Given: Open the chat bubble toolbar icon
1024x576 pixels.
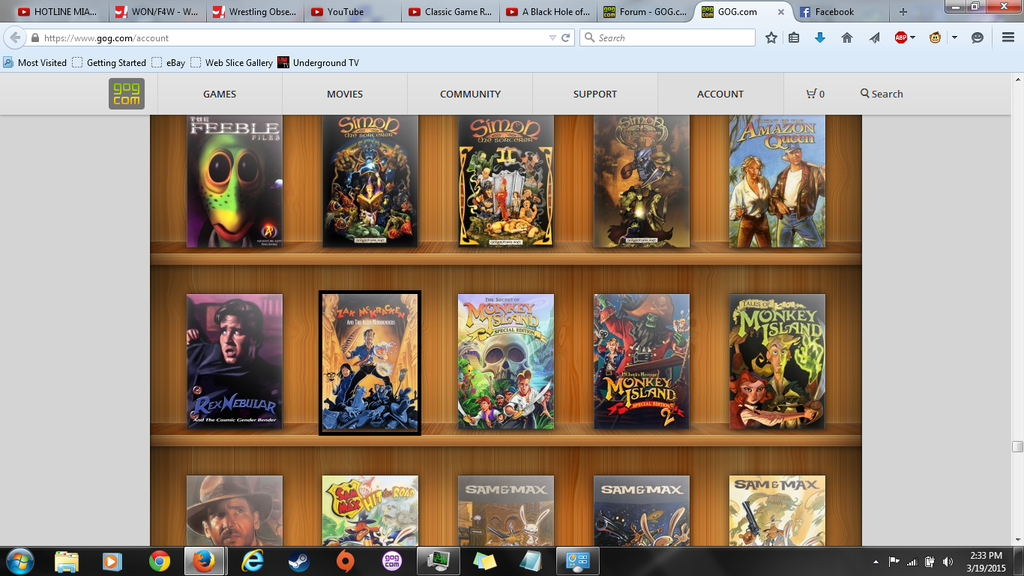Looking at the screenshot, I should (x=977, y=38).
